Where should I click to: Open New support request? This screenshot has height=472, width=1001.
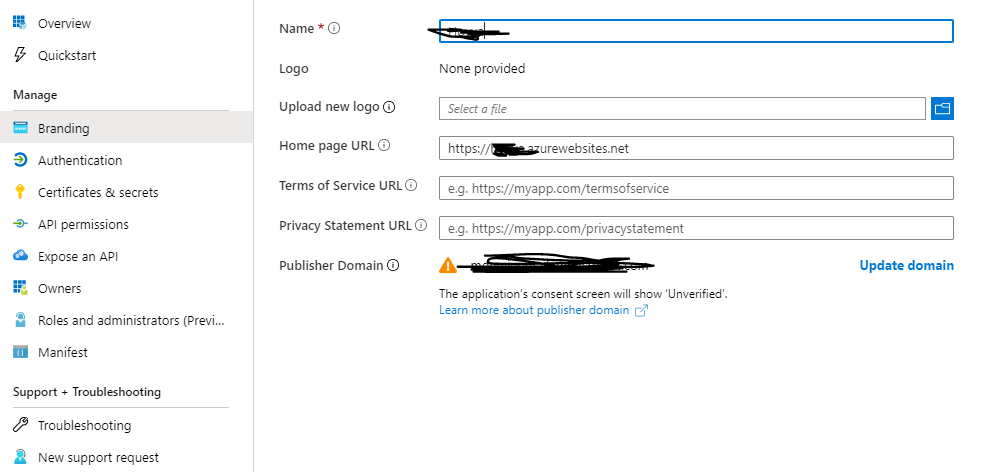tap(98, 457)
